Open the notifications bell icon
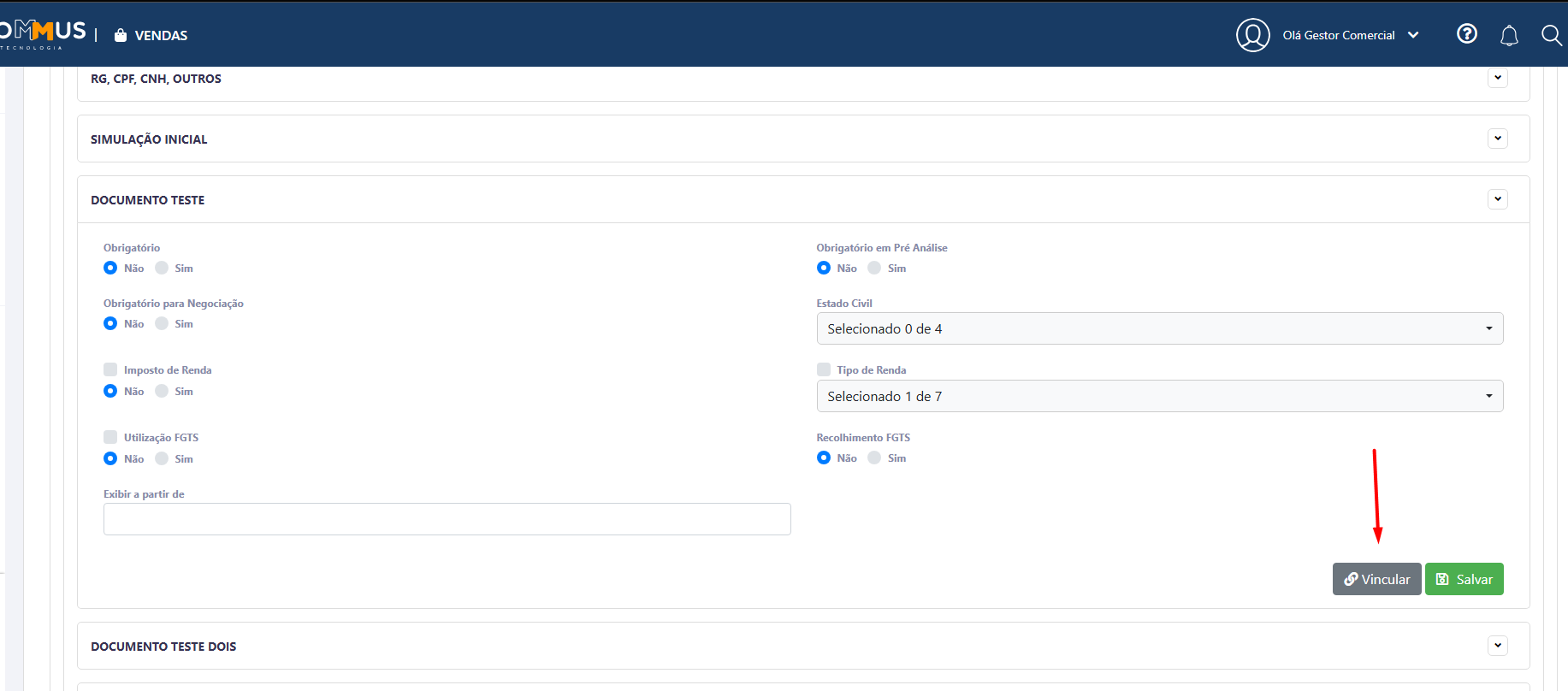The height and width of the screenshot is (691, 1568). 1509,35
